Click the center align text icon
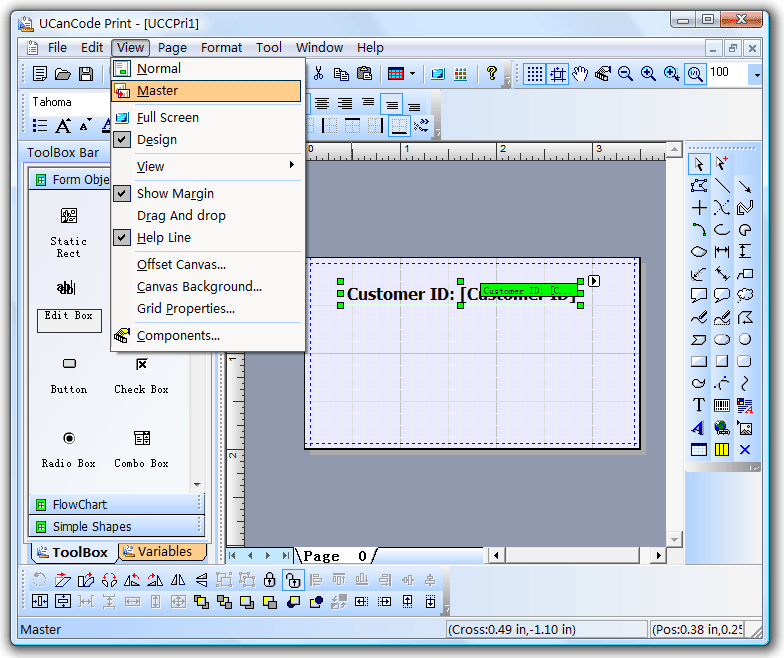Image resolution: width=784 pixels, height=658 pixels. point(322,104)
